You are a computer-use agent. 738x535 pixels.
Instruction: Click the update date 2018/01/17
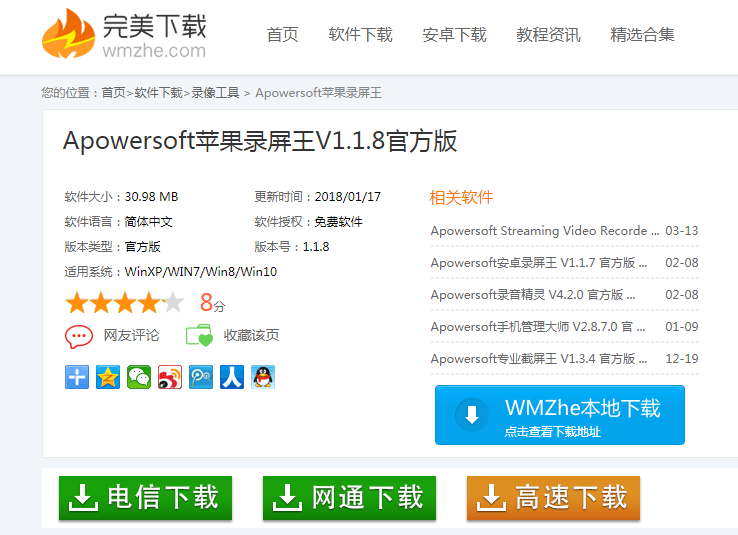tap(348, 197)
